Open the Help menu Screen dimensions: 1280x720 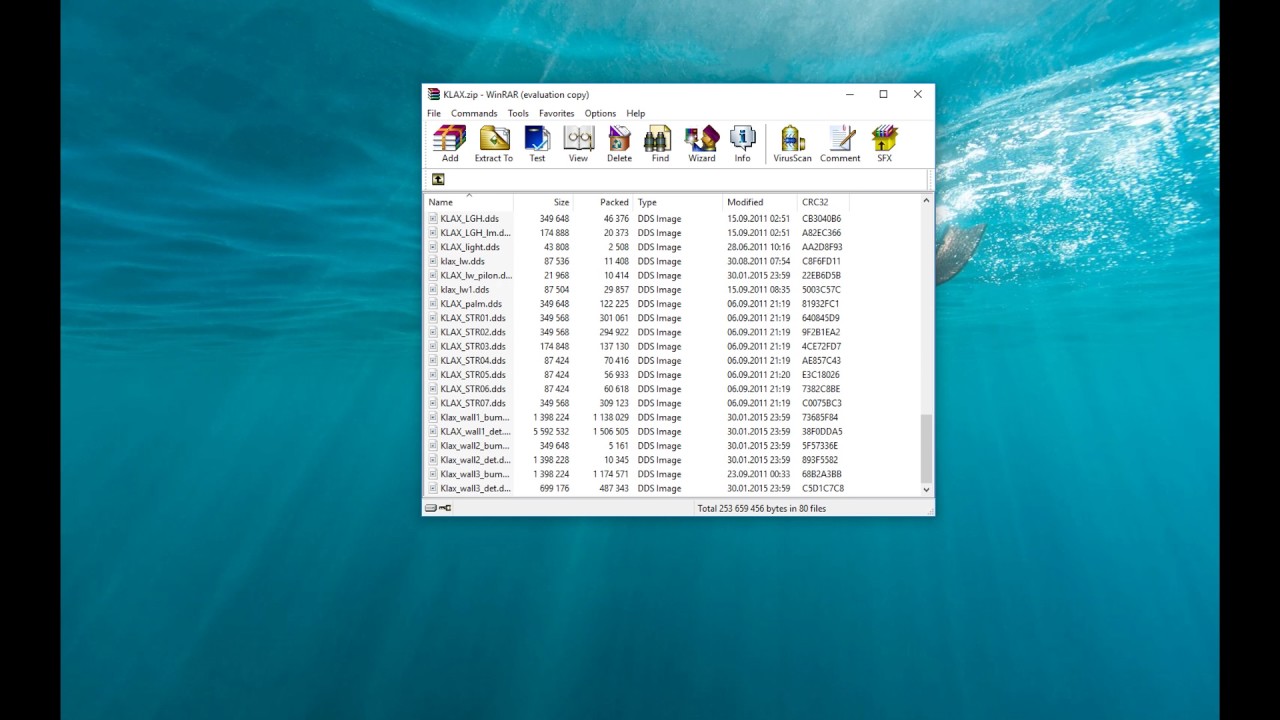pyautogui.click(x=636, y=114)
